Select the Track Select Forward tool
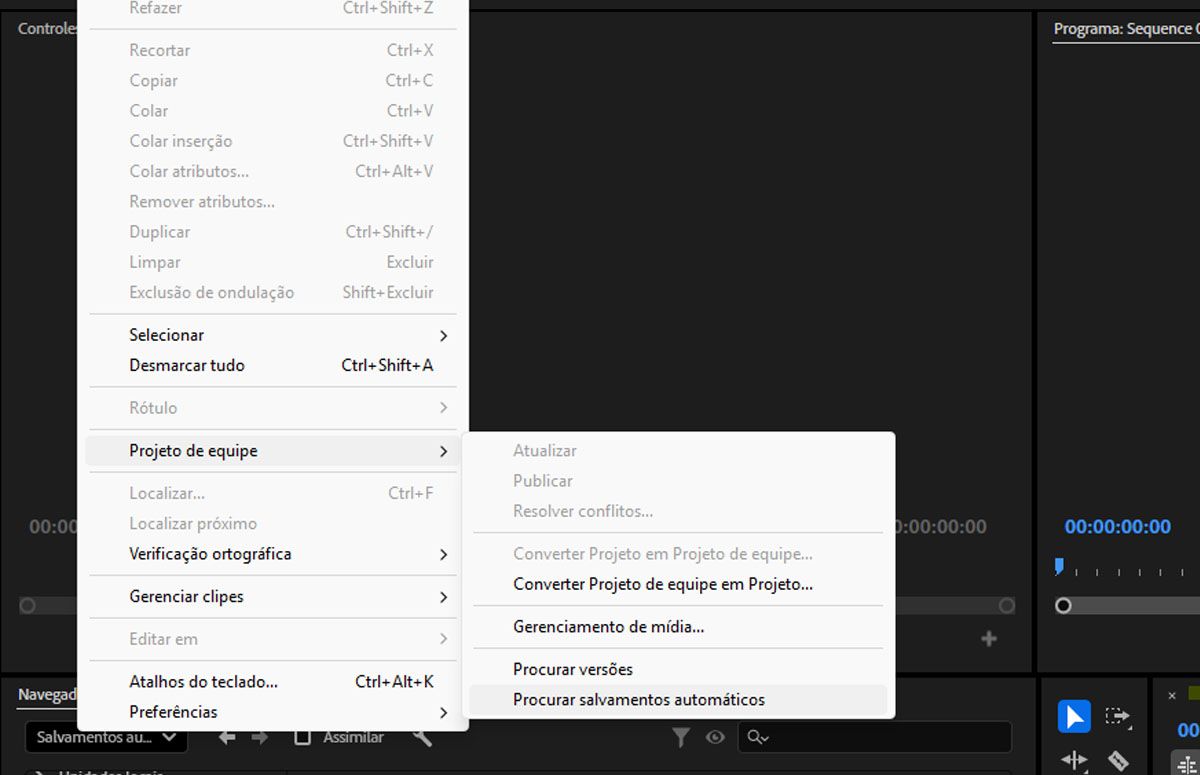 1117,716
